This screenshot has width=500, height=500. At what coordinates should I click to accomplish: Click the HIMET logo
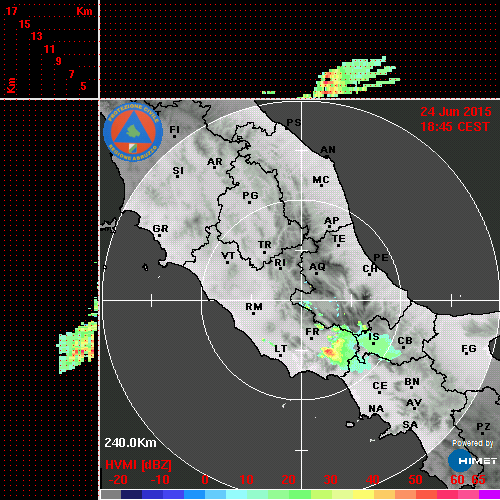tap(473, 461)
